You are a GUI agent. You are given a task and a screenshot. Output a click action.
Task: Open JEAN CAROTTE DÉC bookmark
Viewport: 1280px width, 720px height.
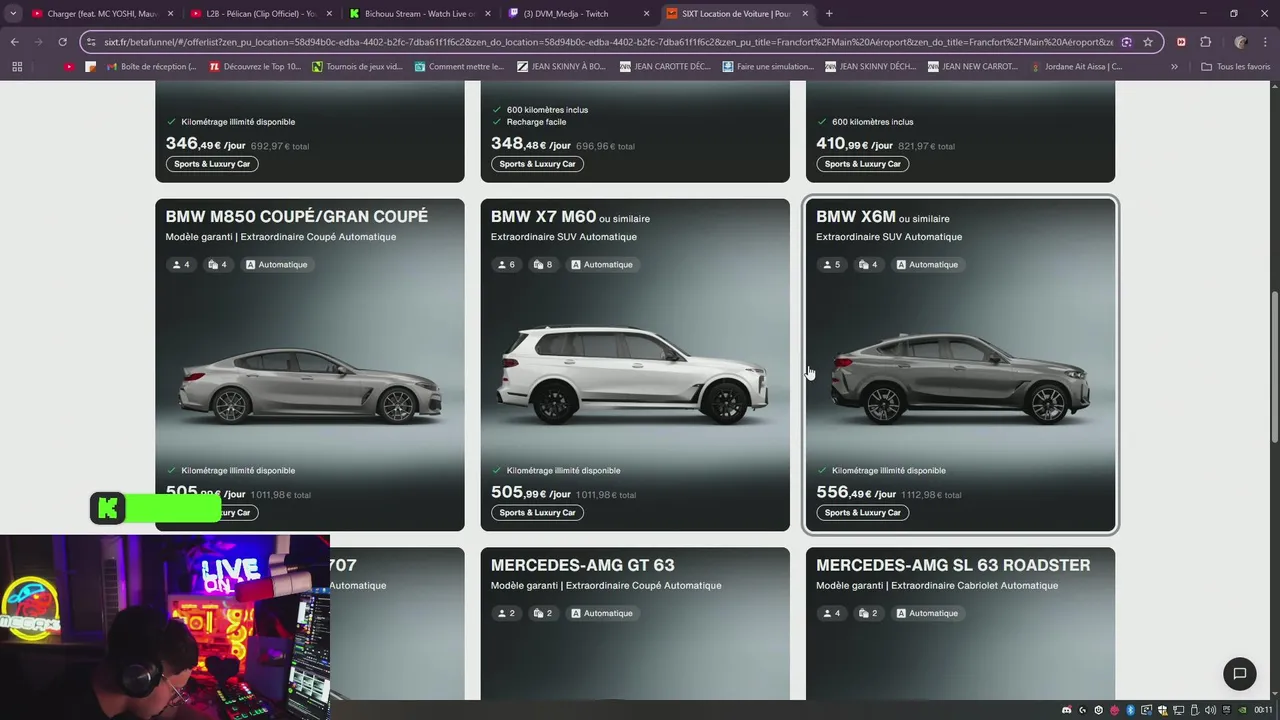665,67
